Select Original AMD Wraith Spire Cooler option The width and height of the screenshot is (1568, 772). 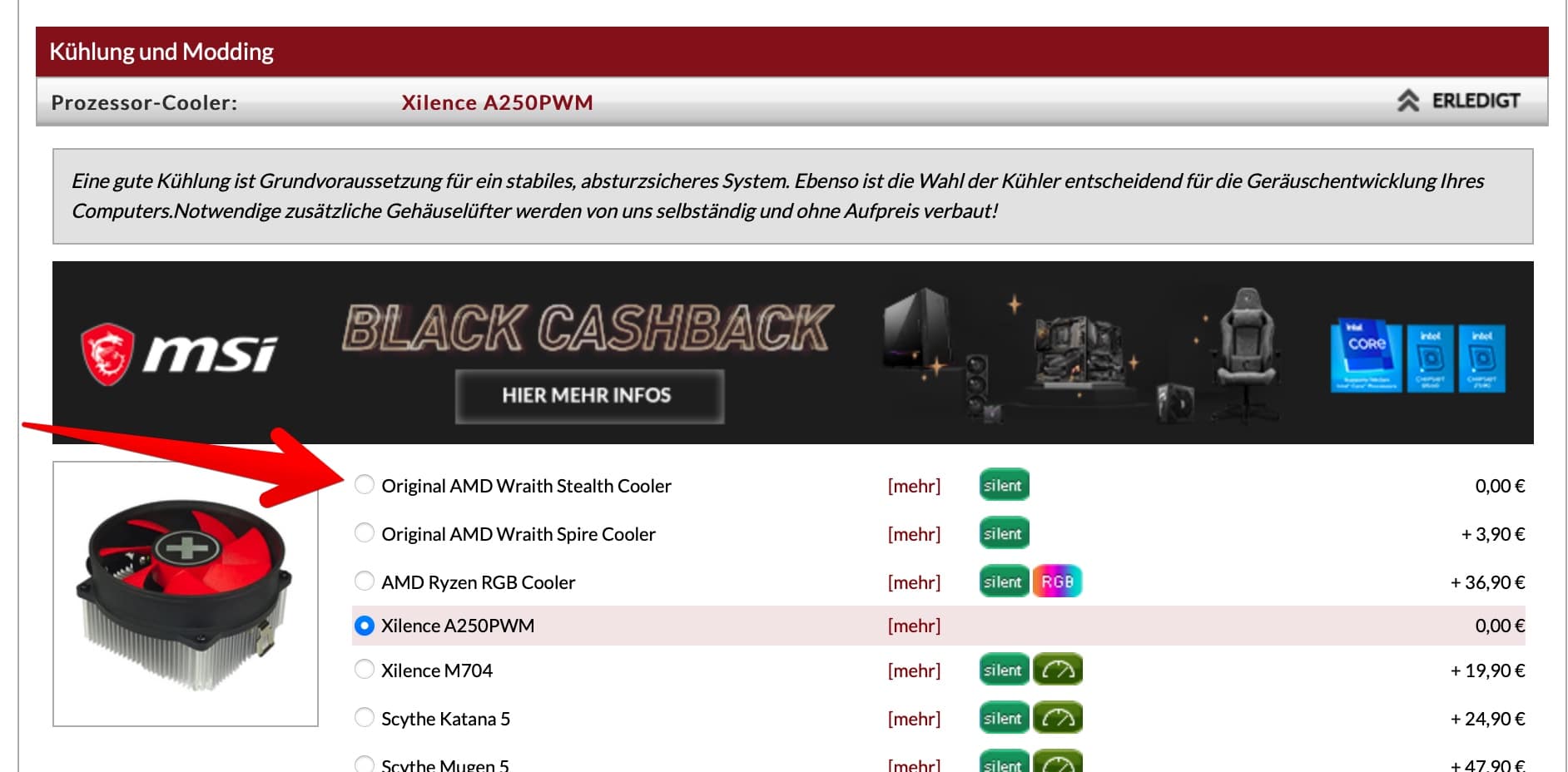[365, 533]
